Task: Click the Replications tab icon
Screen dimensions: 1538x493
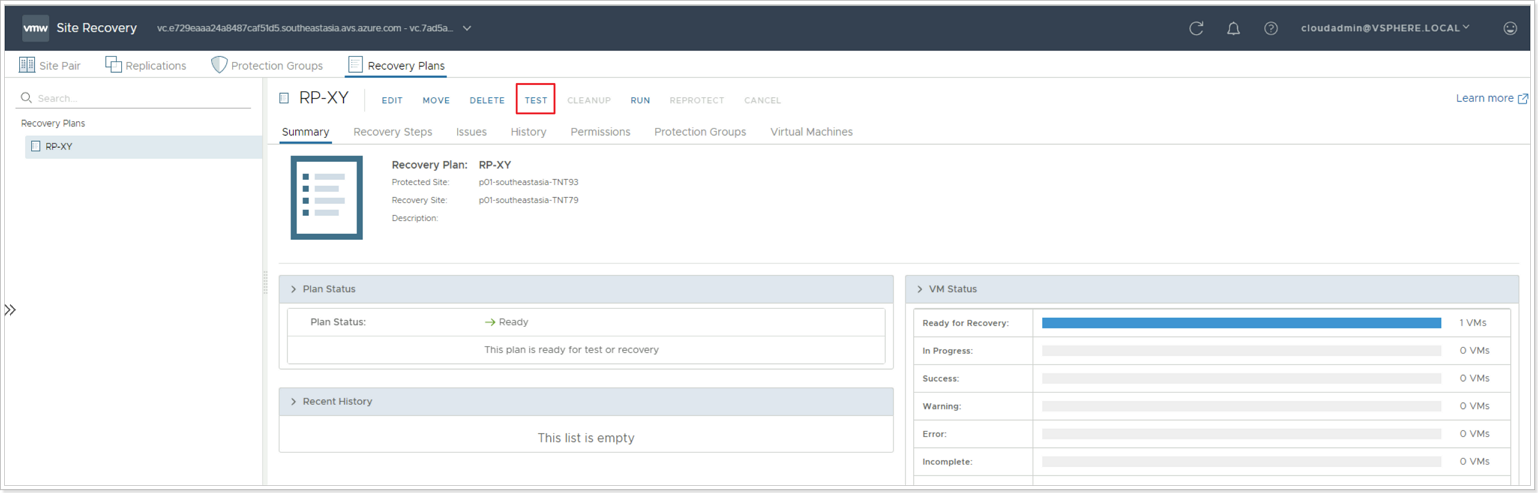Action: [x=113, y=65]
